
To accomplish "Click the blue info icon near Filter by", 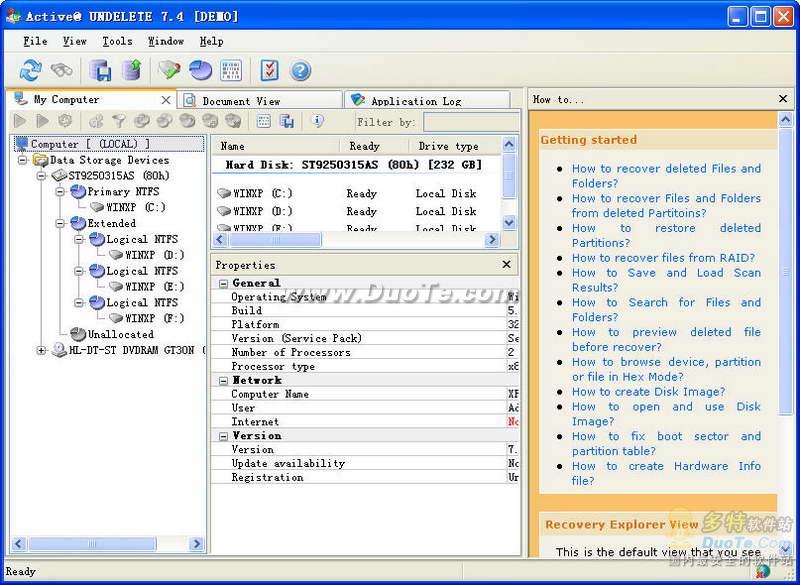I will [x=317, y=121].
